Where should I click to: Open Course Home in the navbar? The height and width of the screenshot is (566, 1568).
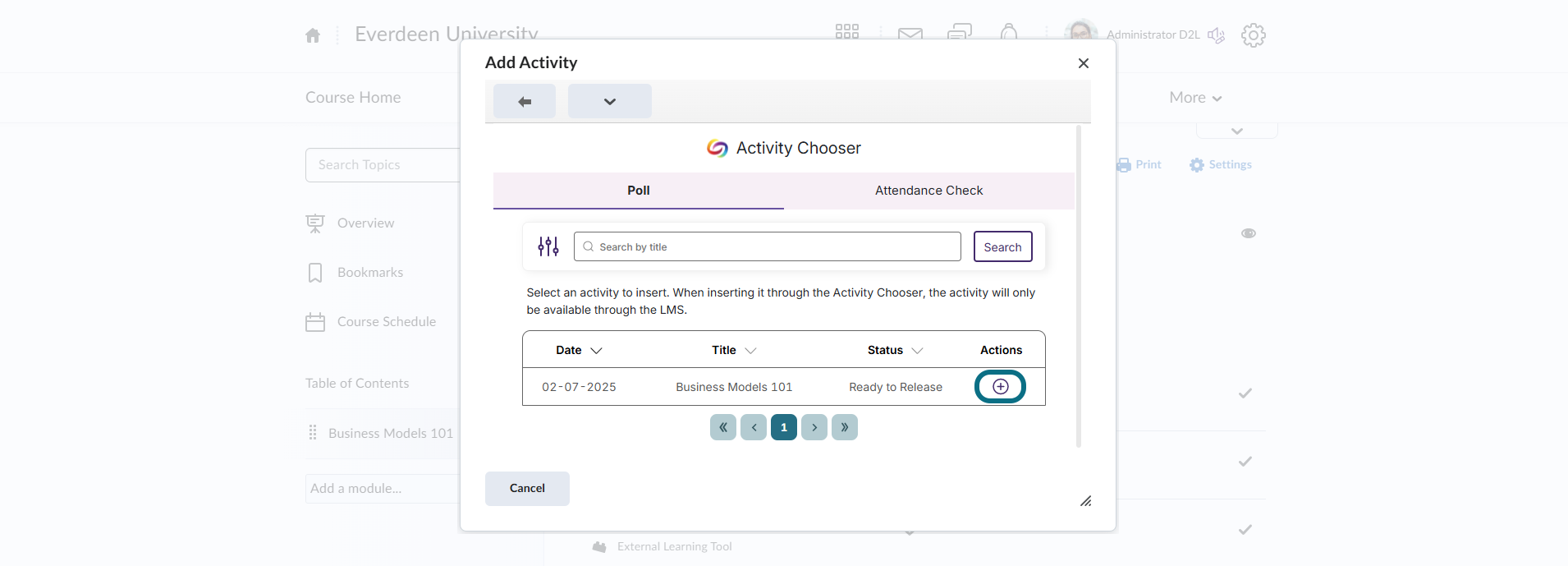(x=353, y=97)
